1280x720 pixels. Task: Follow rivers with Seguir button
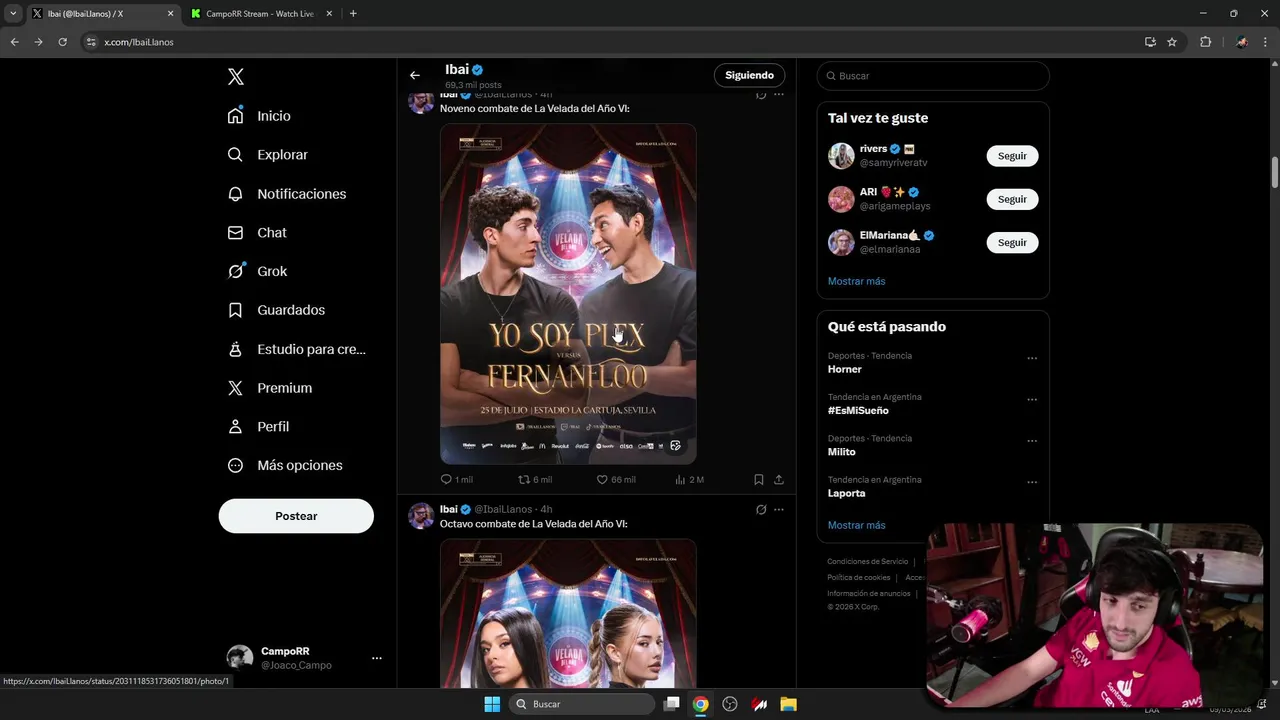point(1012,156)
